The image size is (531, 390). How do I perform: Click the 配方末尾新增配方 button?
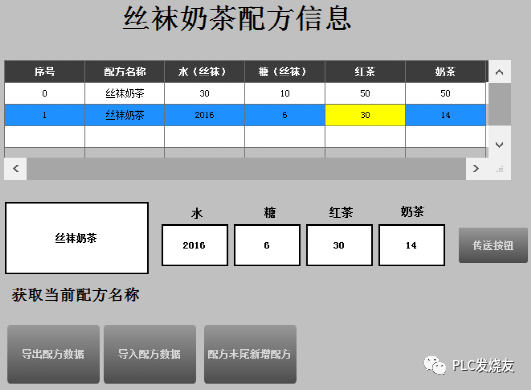click(250, 354)
